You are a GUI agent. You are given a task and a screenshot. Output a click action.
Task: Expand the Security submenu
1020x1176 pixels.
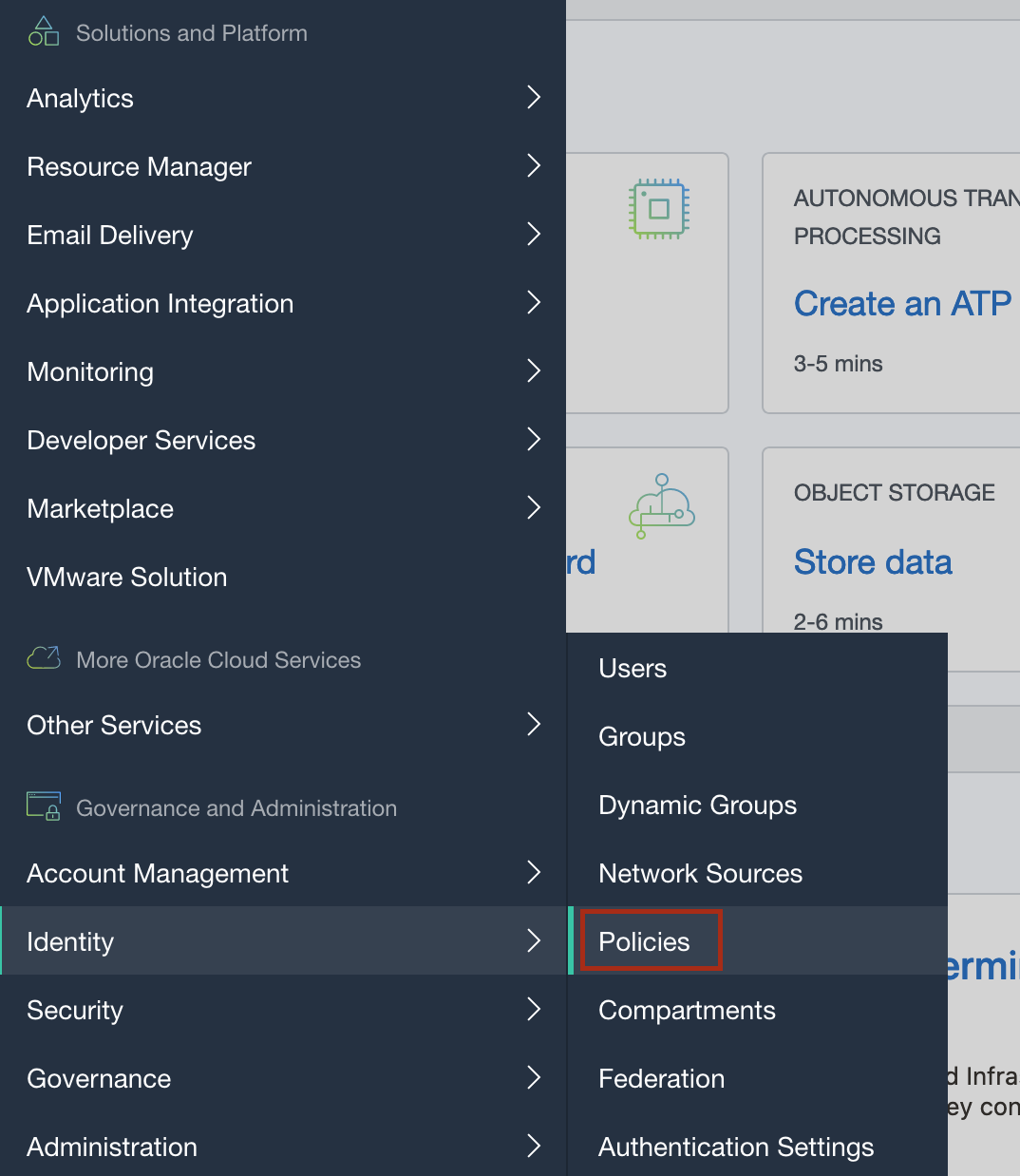(534, 1010)
